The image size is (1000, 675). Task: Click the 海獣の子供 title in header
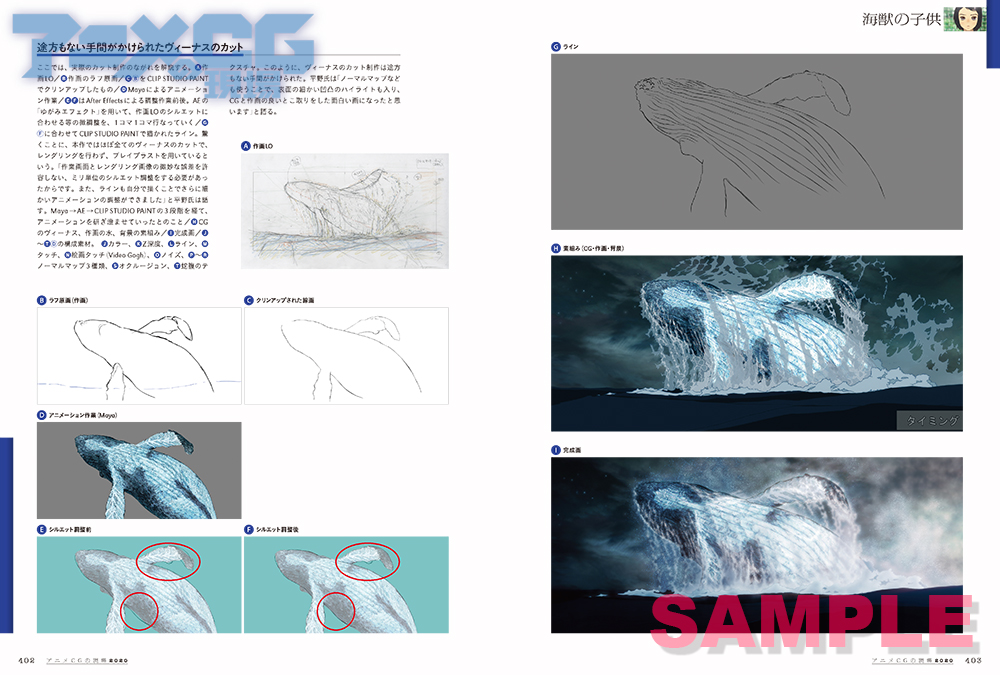coord(902,20)
